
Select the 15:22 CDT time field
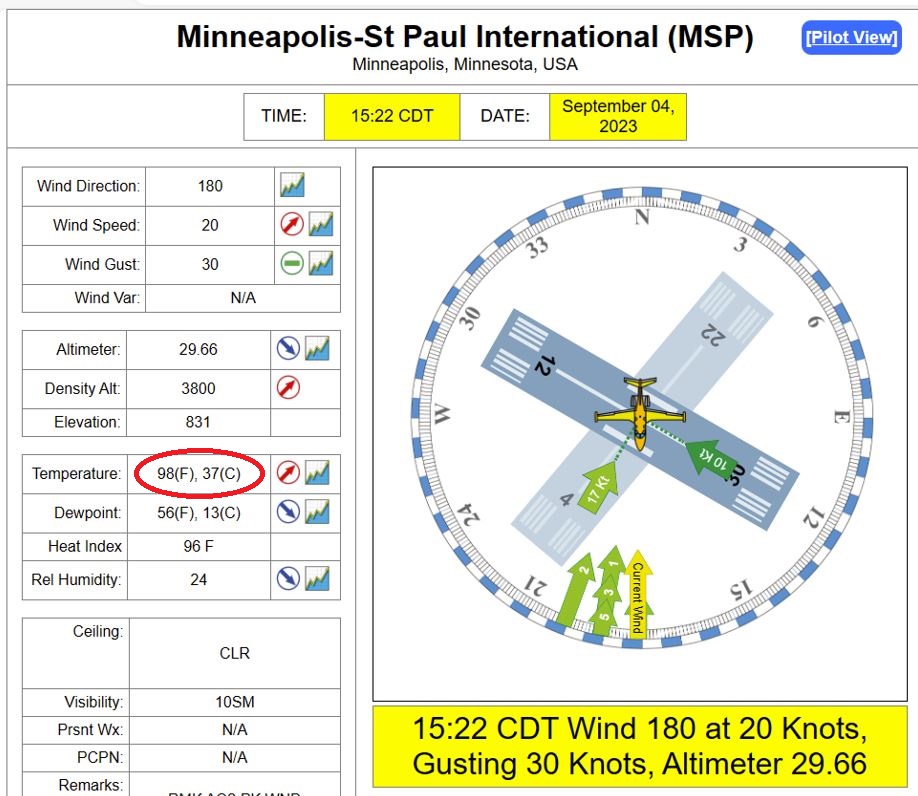point(392,116)
